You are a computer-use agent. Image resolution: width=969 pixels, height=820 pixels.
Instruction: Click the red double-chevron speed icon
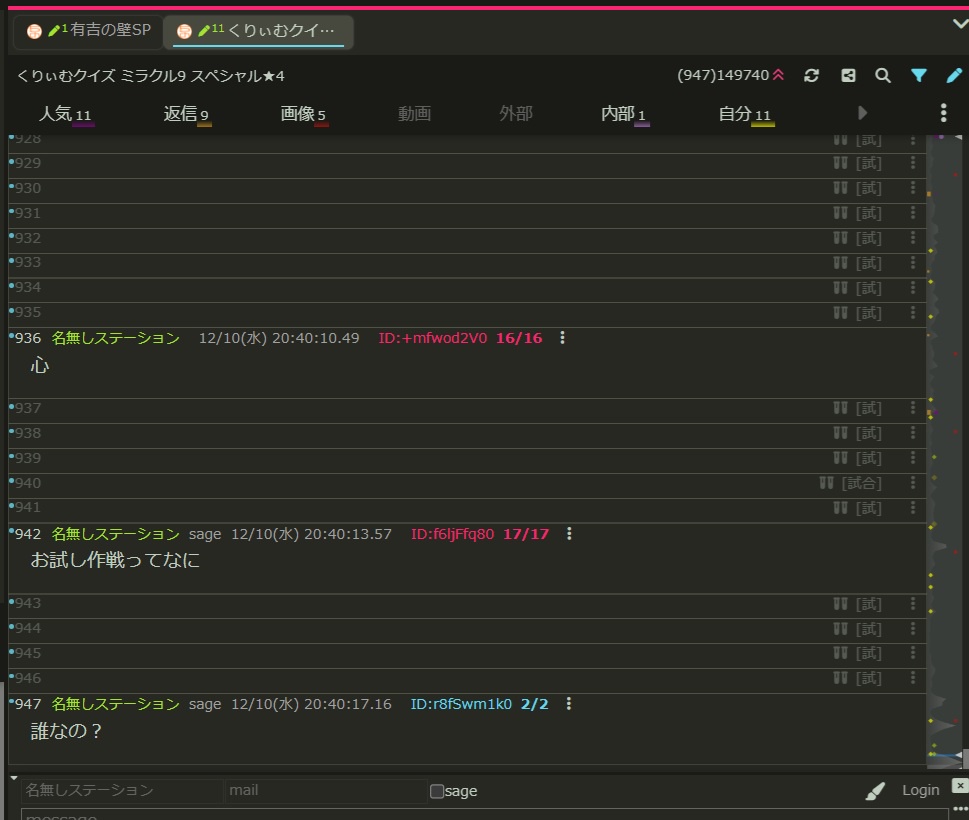(x=779, y=76)
